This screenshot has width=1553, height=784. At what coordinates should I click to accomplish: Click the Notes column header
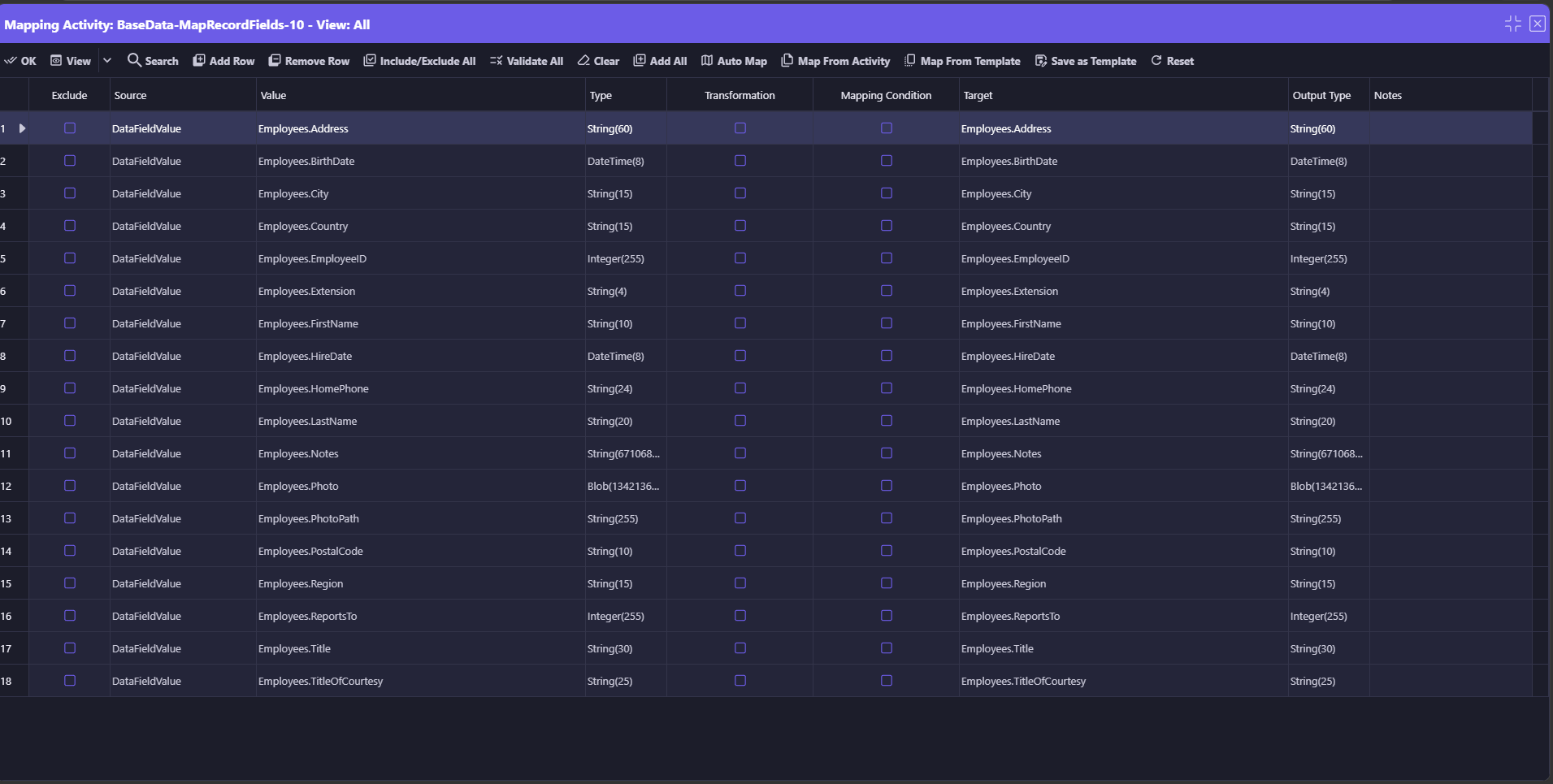pos(1451,95)
